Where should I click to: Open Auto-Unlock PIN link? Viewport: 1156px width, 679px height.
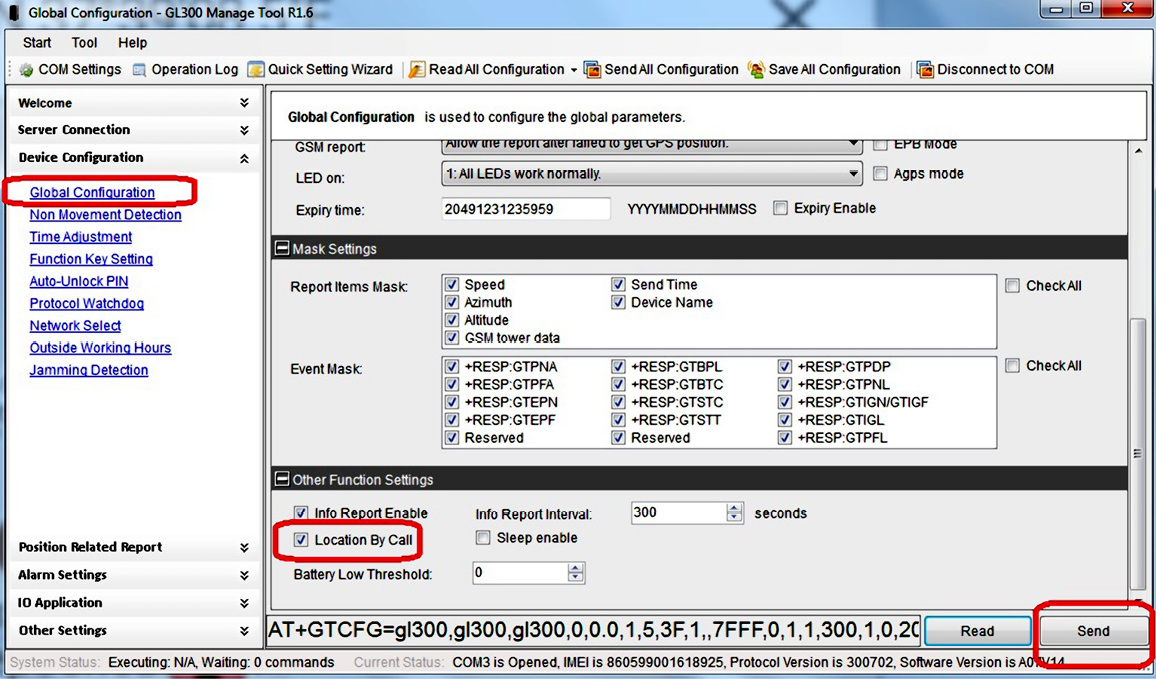point(79,281)
